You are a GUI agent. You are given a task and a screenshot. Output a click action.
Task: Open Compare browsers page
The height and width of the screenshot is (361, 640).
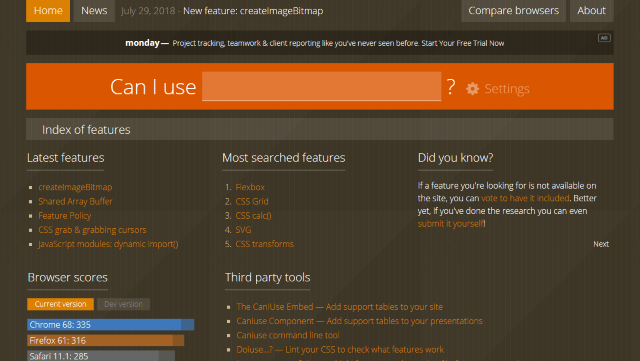coord(513,11)
